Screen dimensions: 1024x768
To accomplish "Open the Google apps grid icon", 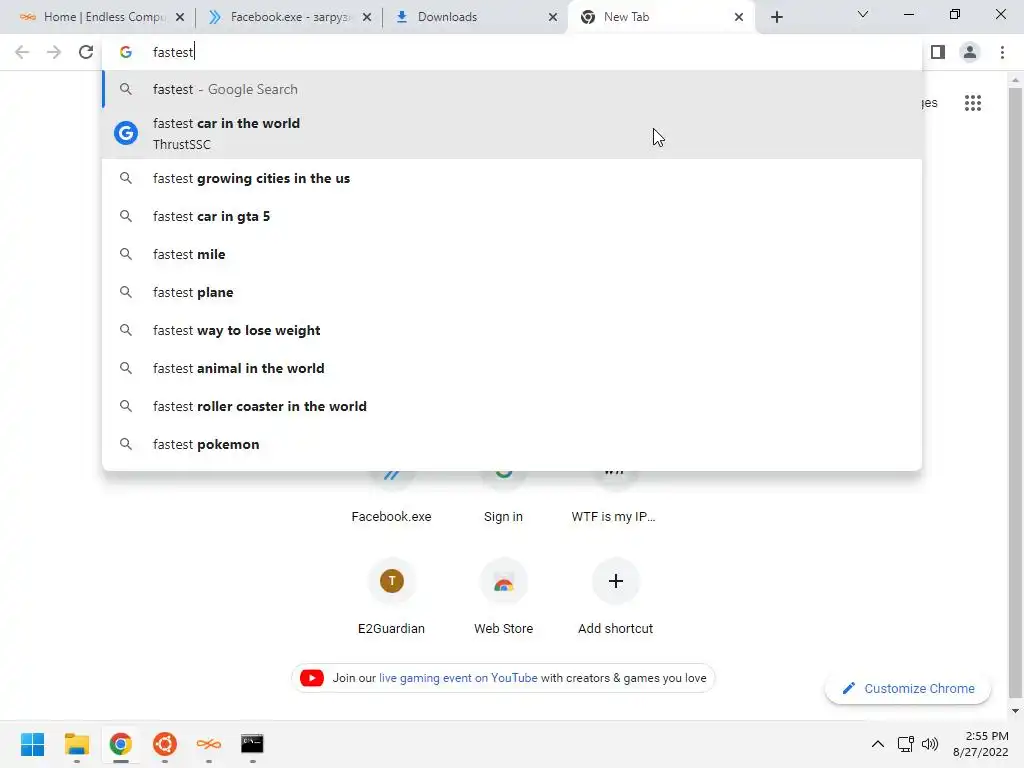I will coord(972,103).
